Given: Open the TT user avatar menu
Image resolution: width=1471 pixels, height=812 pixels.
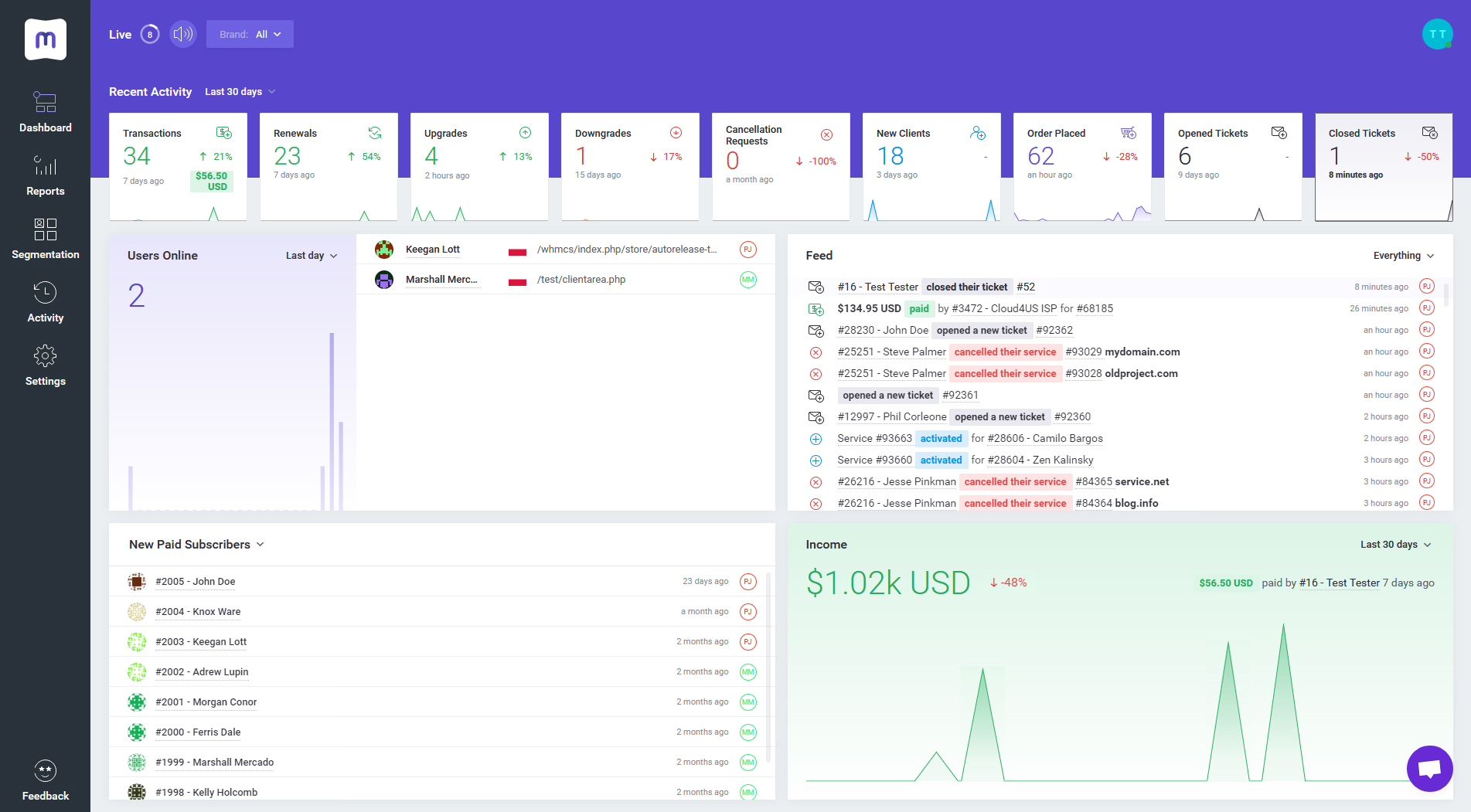Looking at the screenshot, I should click(1437, 34).
